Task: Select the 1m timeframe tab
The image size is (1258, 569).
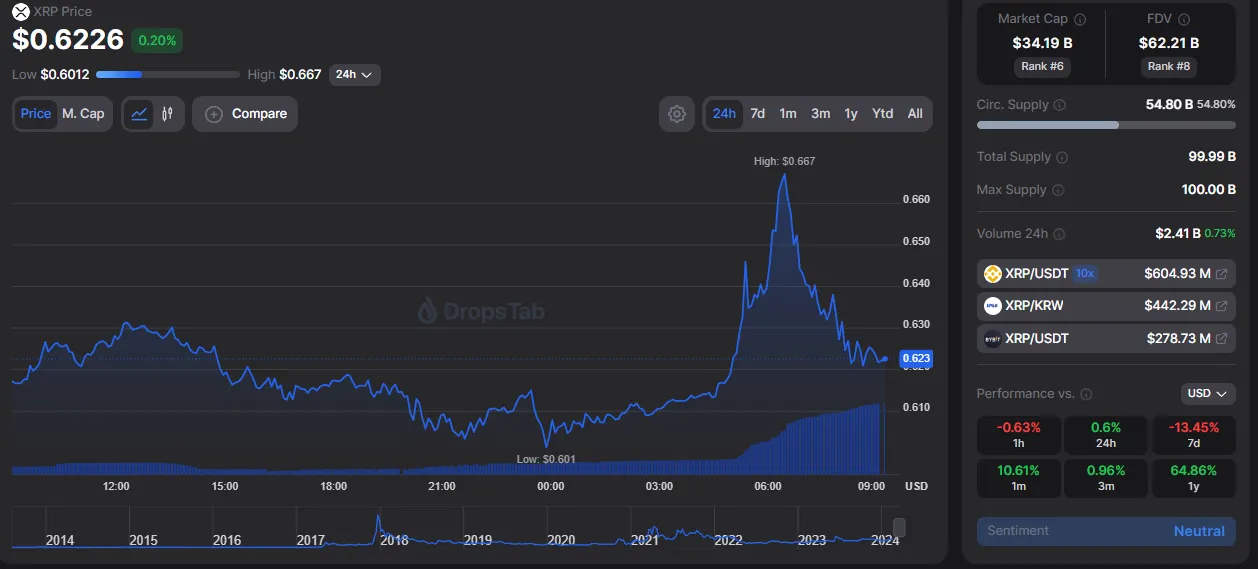Action: click(x=788, y=114)
